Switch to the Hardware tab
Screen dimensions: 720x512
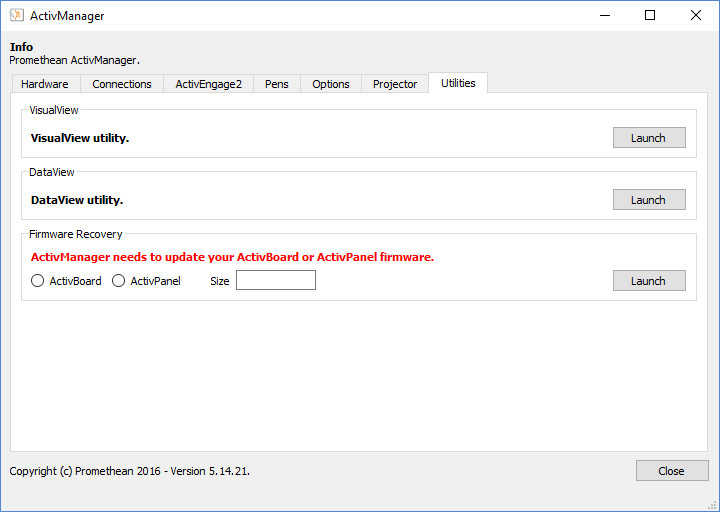point(45,84)
